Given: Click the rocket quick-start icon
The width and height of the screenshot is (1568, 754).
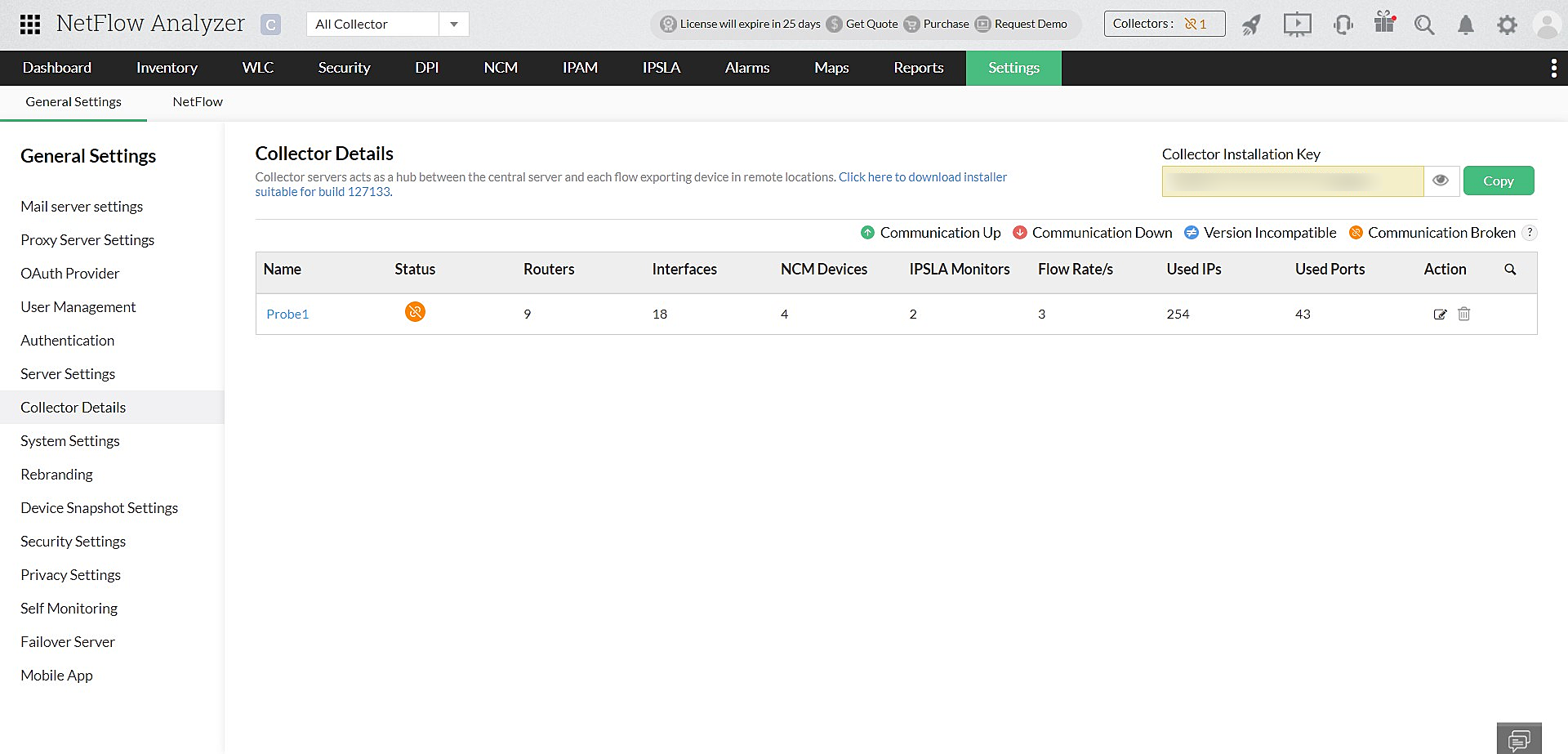Looking at the screenshot, I should (1251, 25).
